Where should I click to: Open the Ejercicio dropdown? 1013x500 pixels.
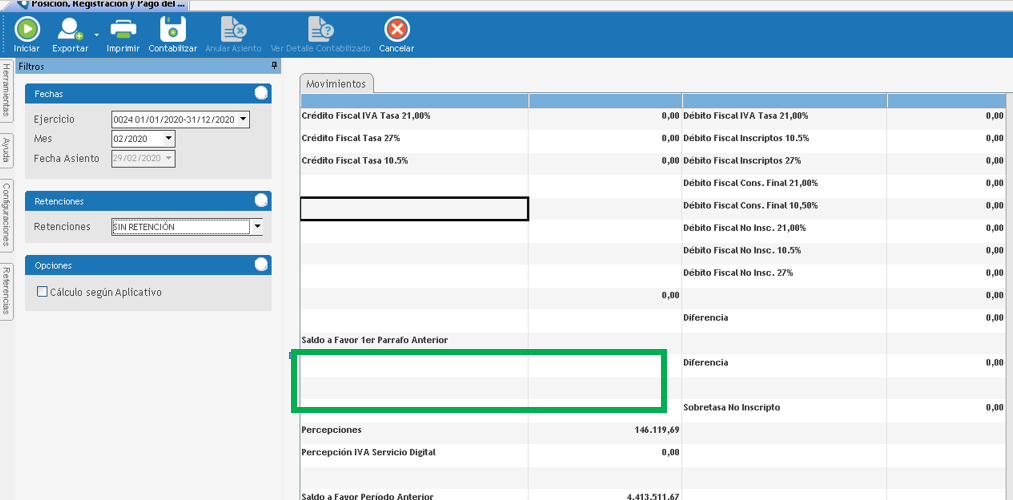pyautogui.click(x=243, y=120)
